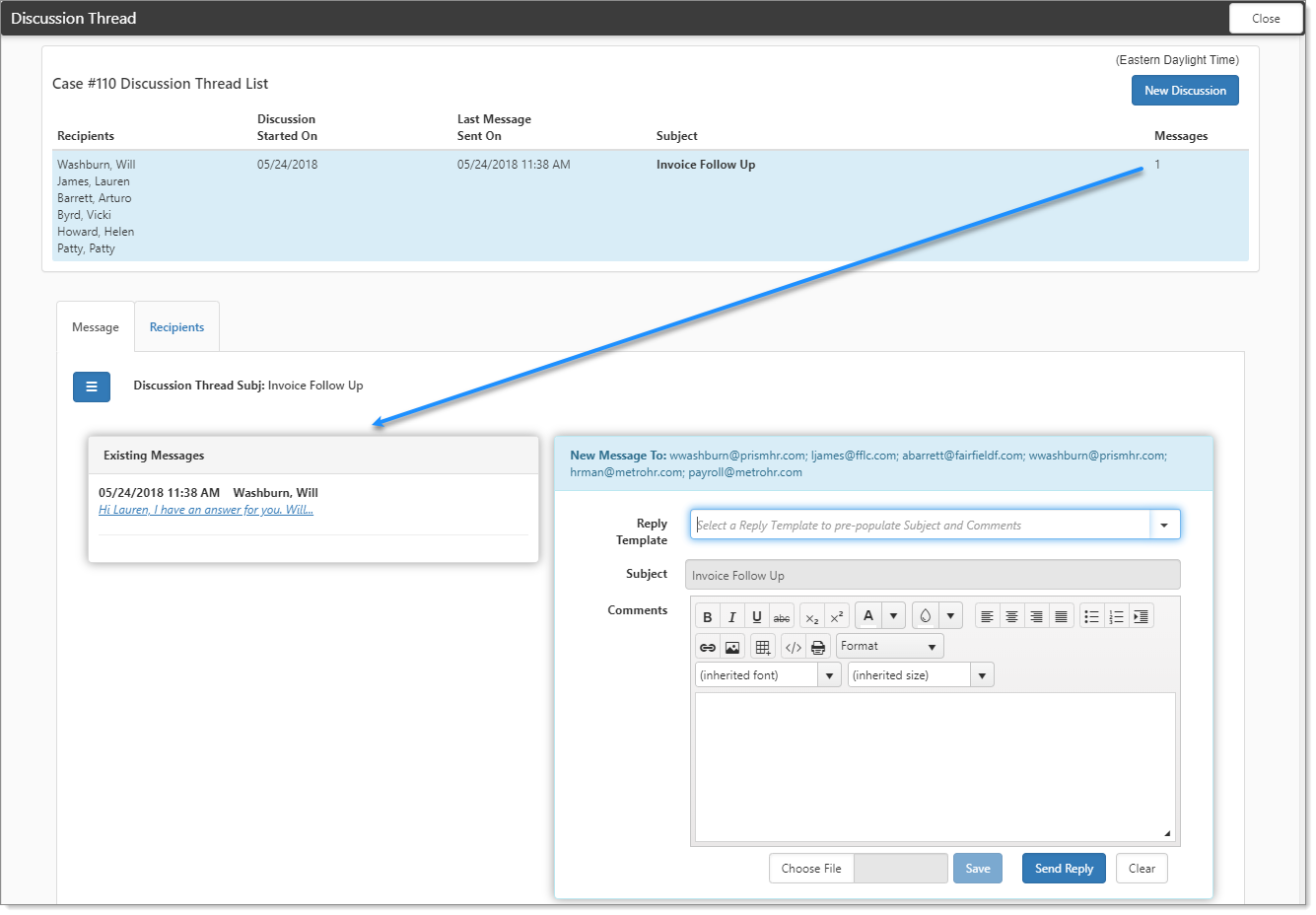Apply strikethrough formatting to text
1316x915 pixels.
coord(781,617)
